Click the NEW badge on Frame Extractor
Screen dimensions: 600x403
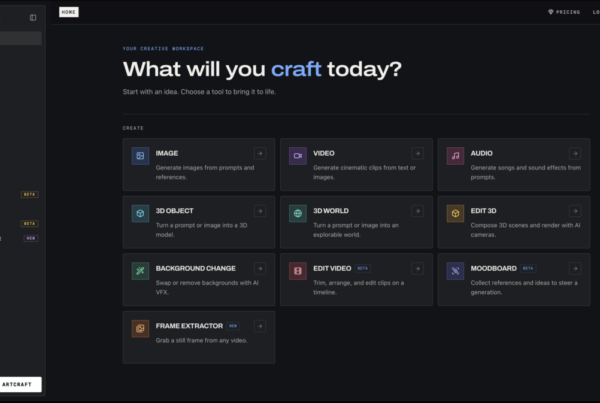233,326
